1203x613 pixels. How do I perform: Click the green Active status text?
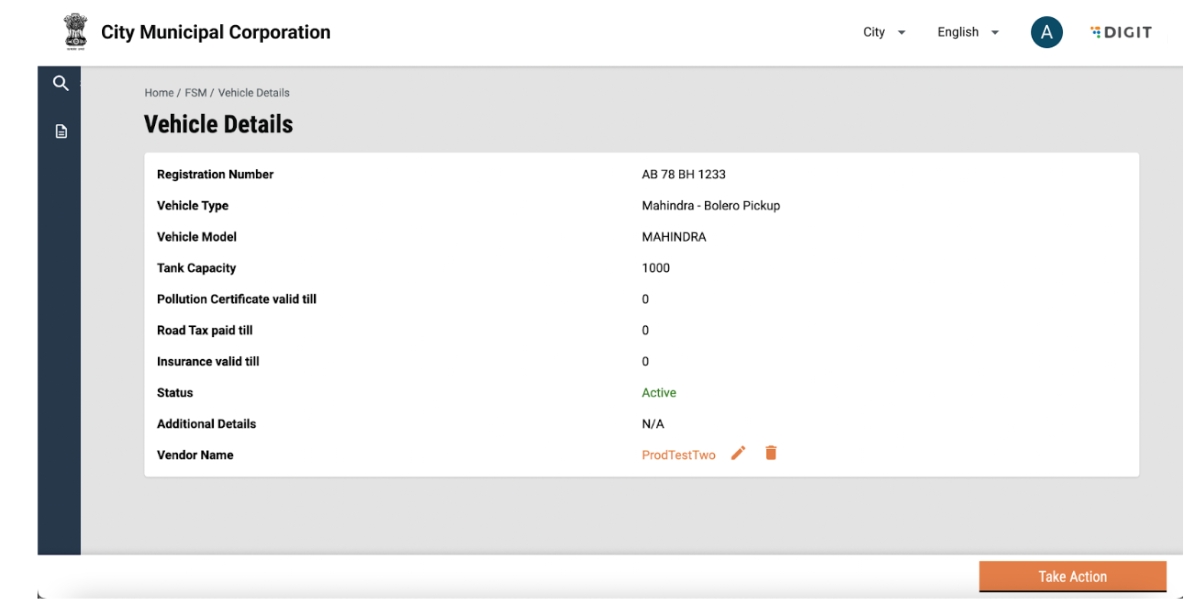click(x=659, y=393)
